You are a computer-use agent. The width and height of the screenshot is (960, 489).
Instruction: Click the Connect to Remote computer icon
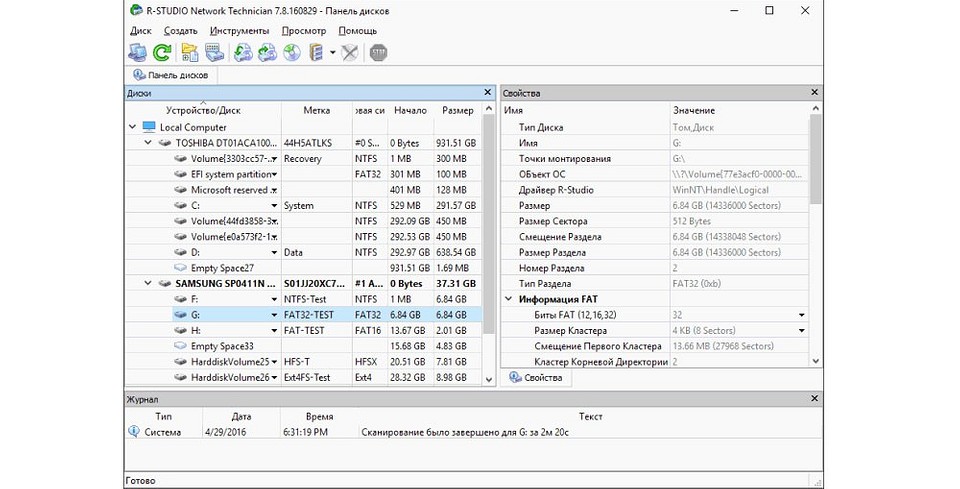click(x=137, y=53)
